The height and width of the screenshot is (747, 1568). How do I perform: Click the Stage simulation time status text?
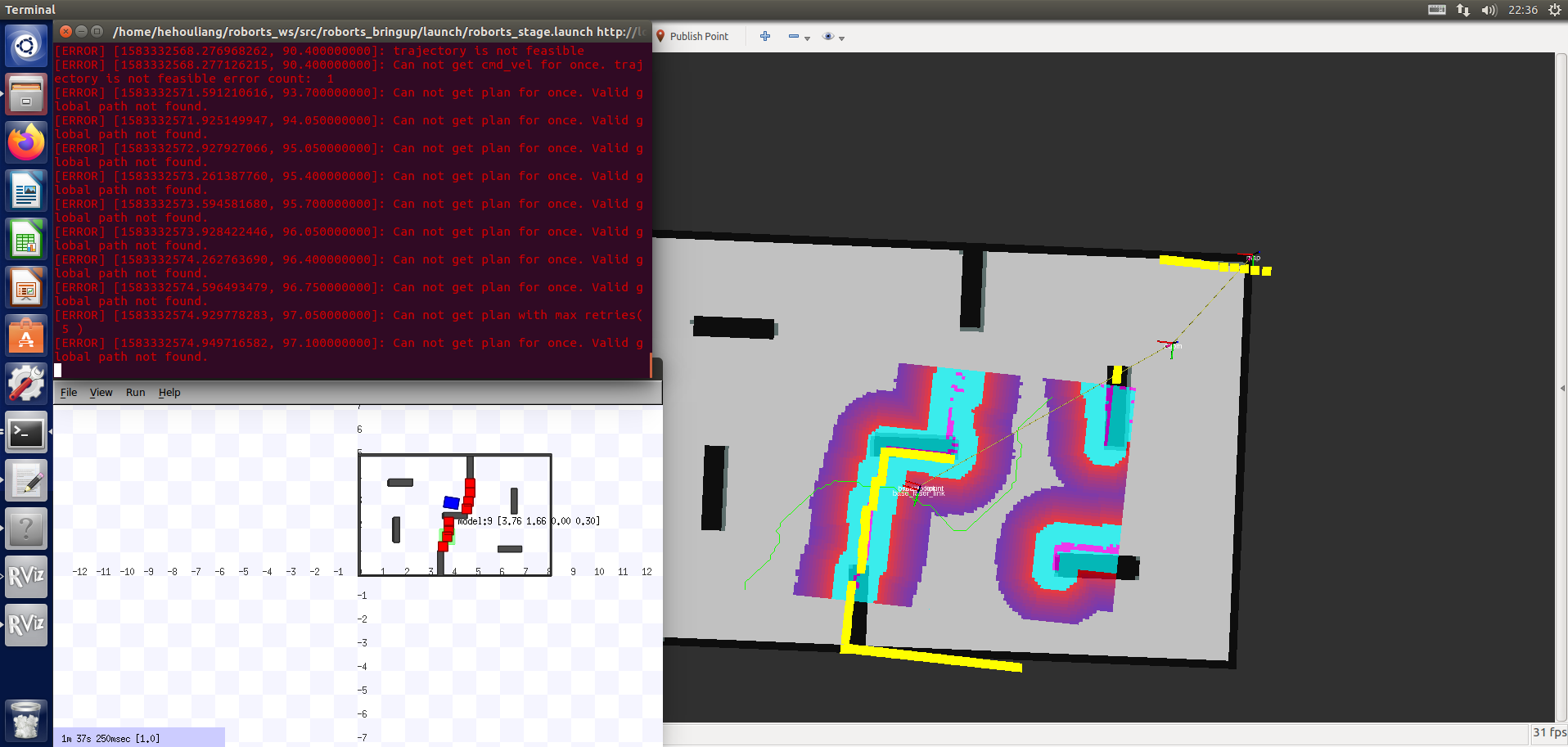click(110, 738)
